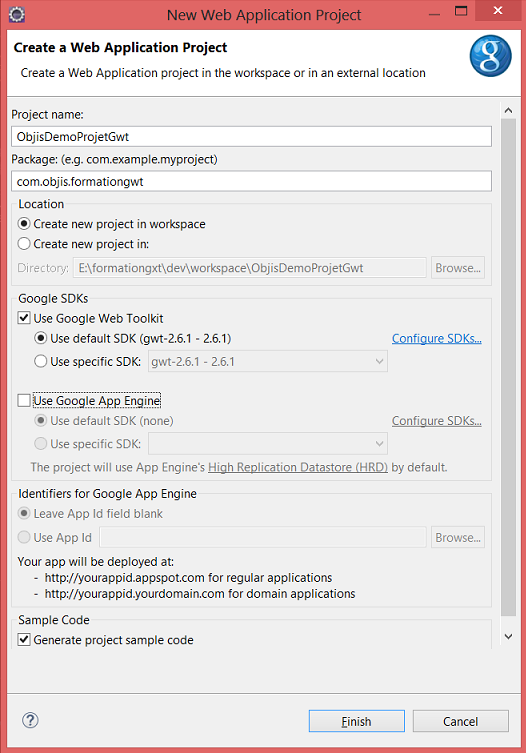
Task: Open help via the question mark icon
Action: pyautogui.click(x=30, y=720)
